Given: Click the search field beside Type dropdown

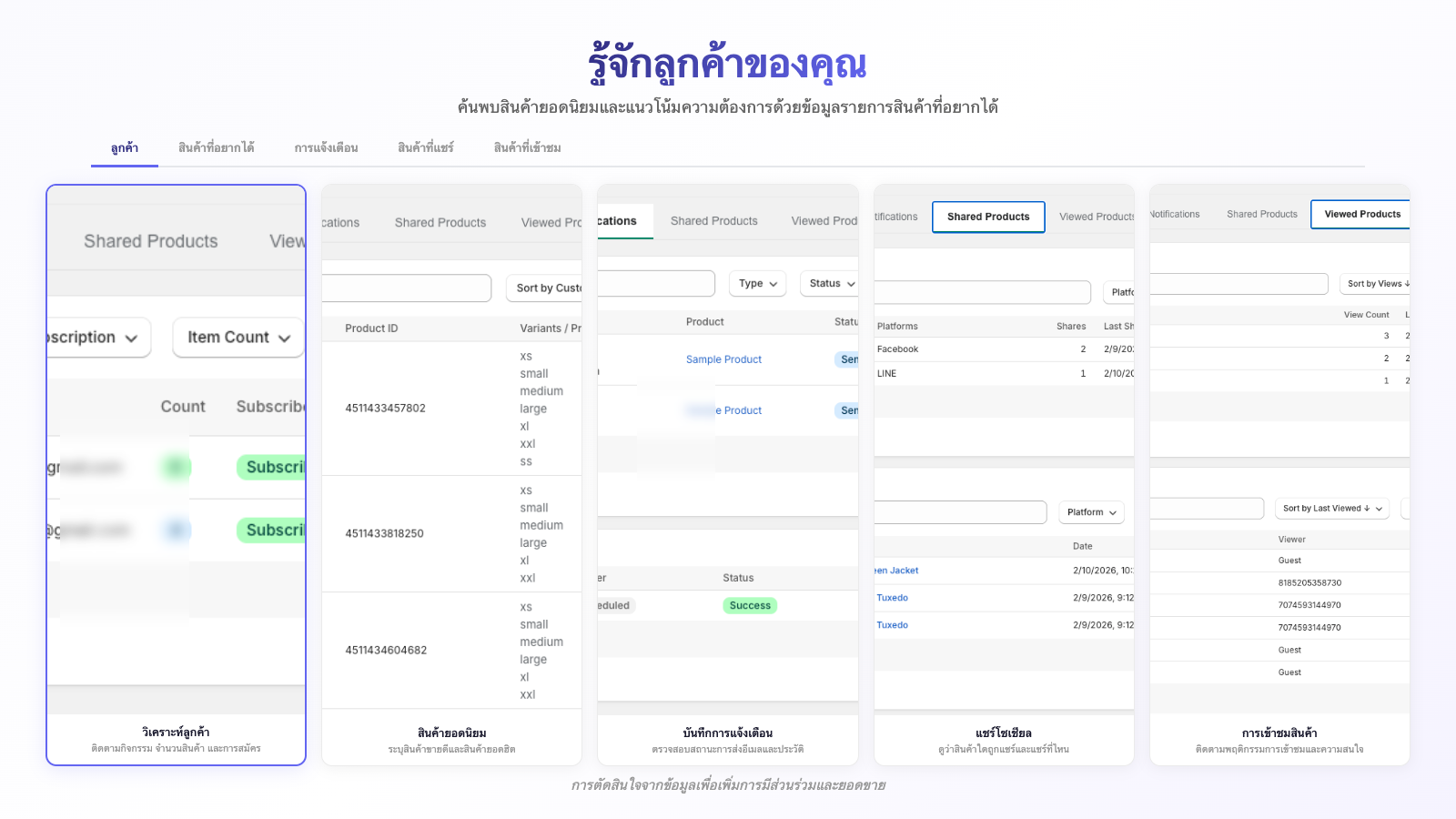Looking at the screenshot, I should point(657,284).
